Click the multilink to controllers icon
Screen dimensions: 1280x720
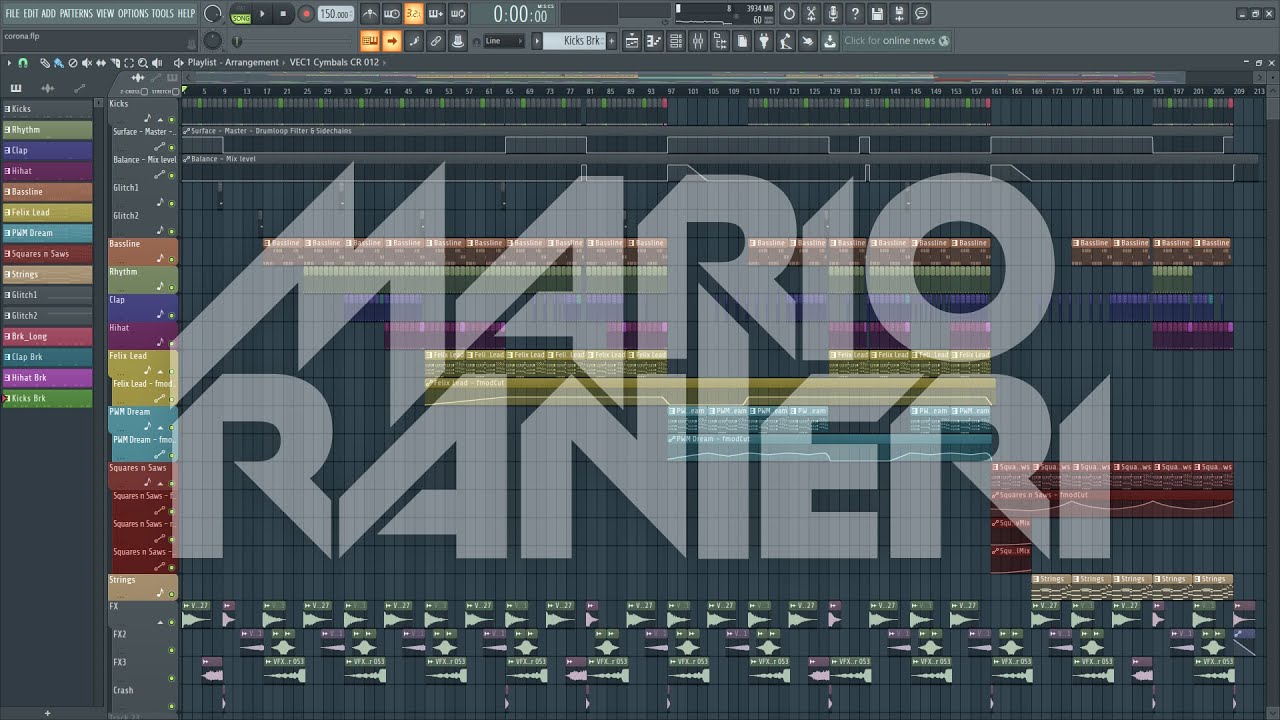(458, 41)
